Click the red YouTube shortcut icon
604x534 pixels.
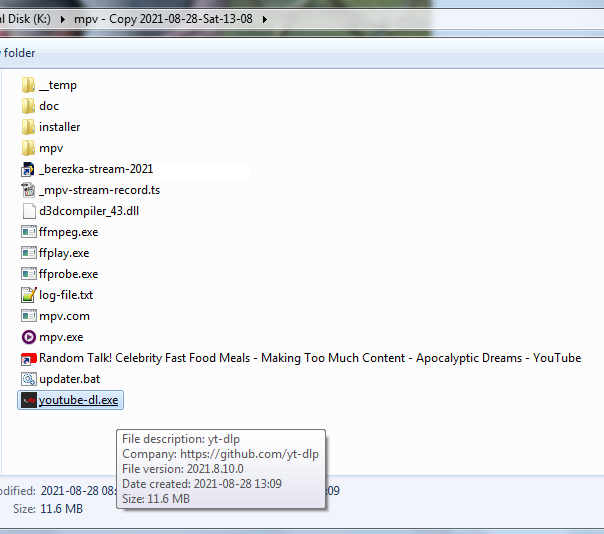(x=29, y=358)
